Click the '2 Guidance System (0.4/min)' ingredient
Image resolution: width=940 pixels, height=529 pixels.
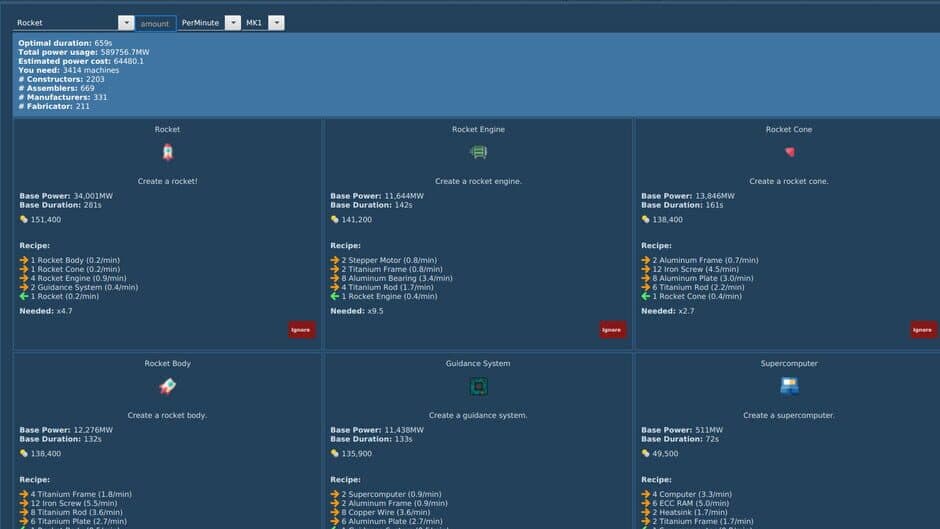point(84,287)
